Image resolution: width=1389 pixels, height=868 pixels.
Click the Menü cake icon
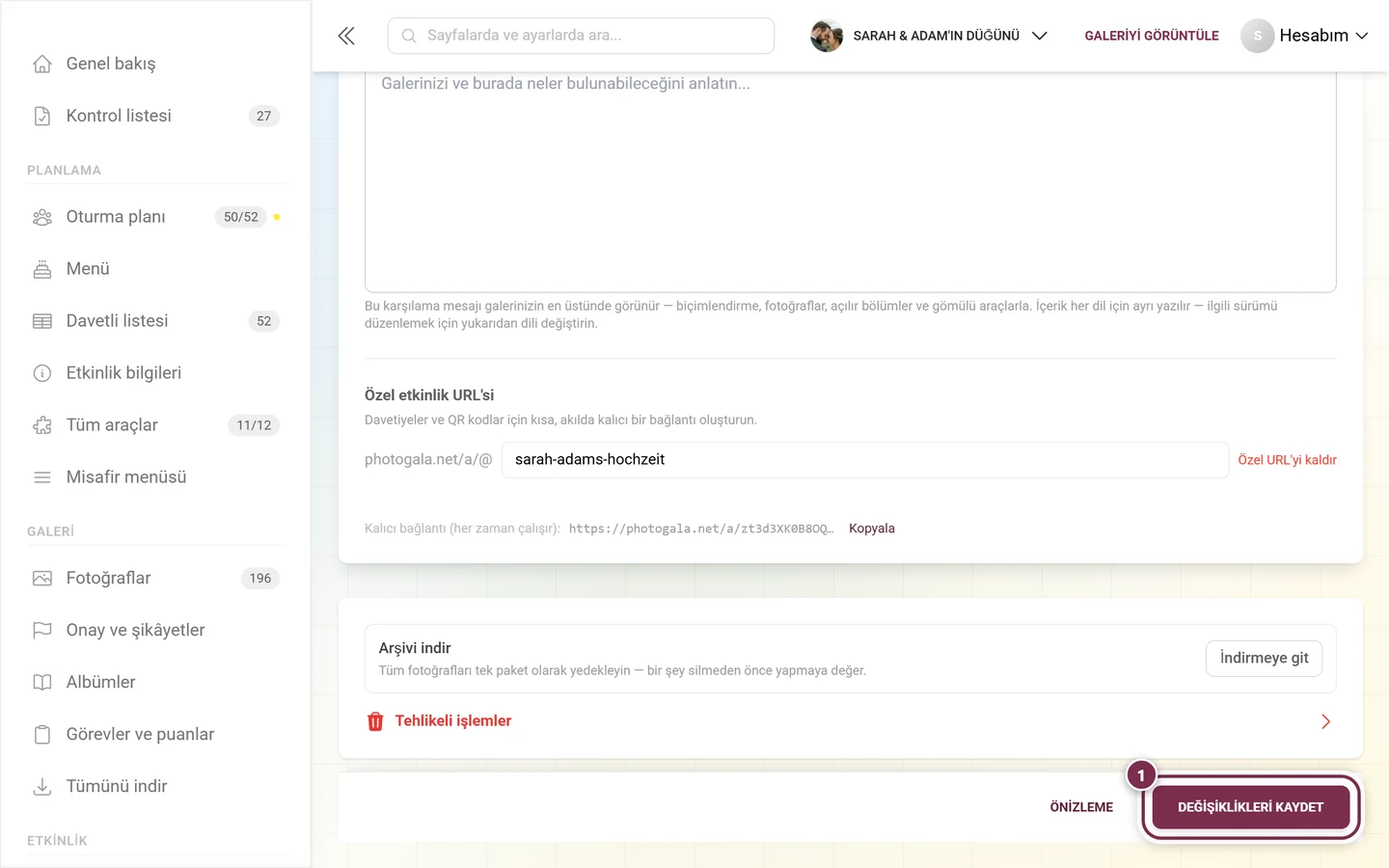[x=42, y=269]
